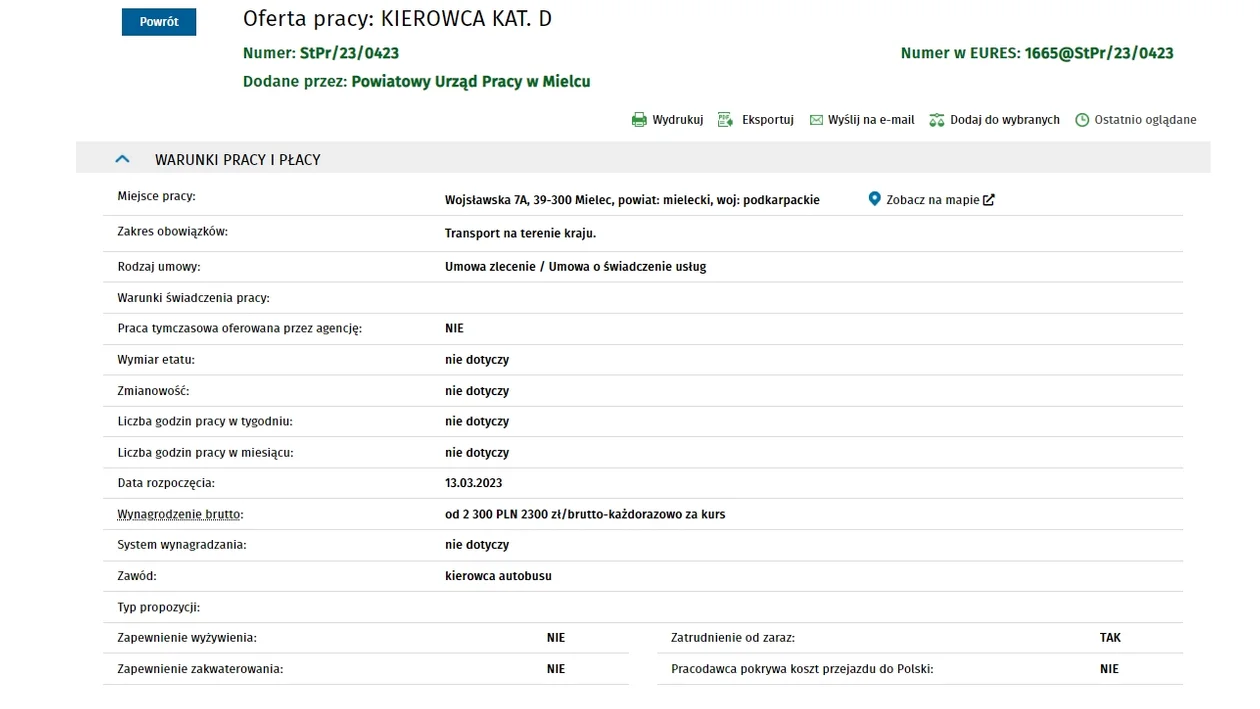The width and height of the screenshot is (1260, 709).
Task: Click NIE for Zapewnienie wyżywienia
Action: (556, 638)
